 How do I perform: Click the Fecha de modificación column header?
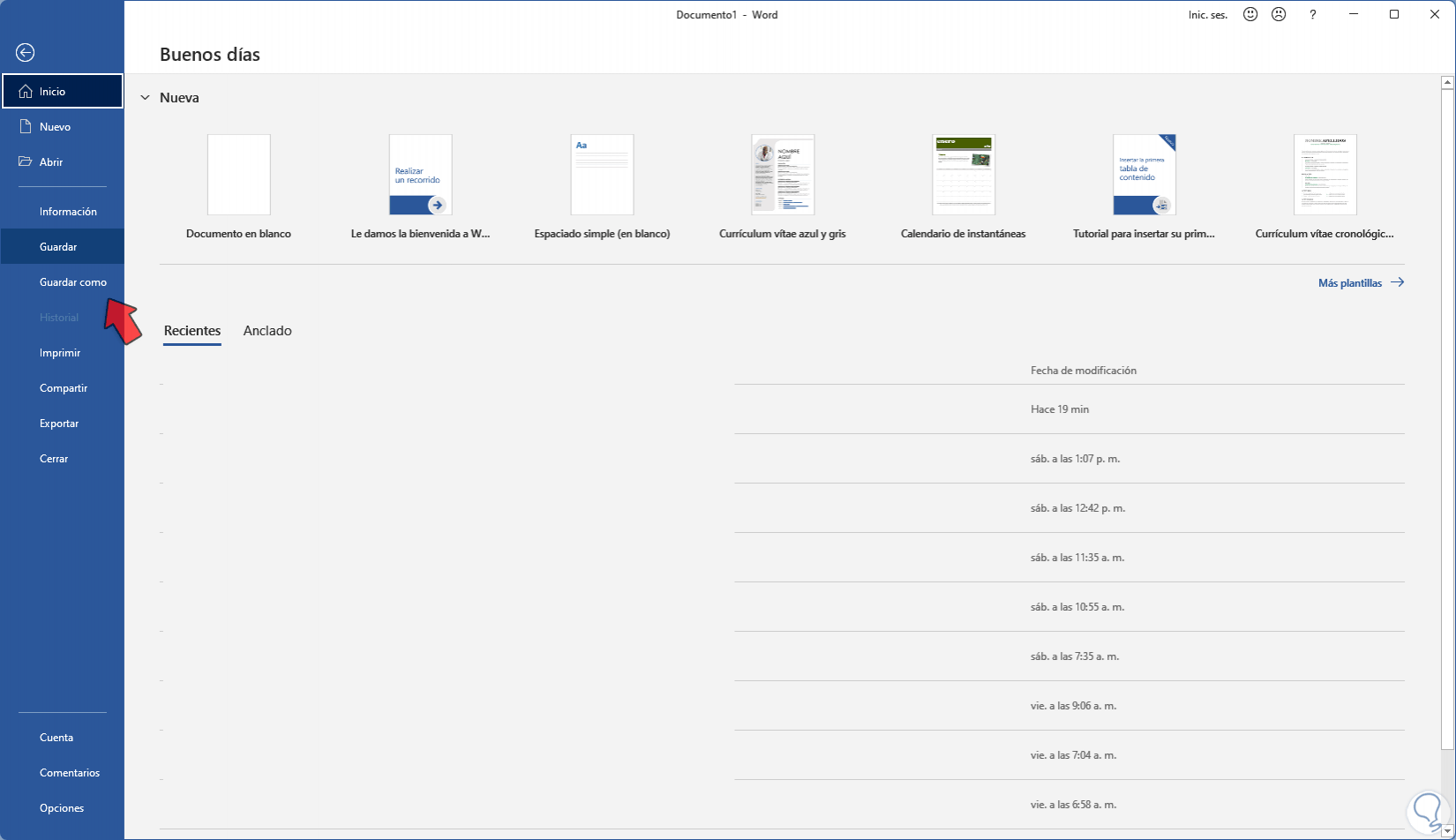[1084, 371]
